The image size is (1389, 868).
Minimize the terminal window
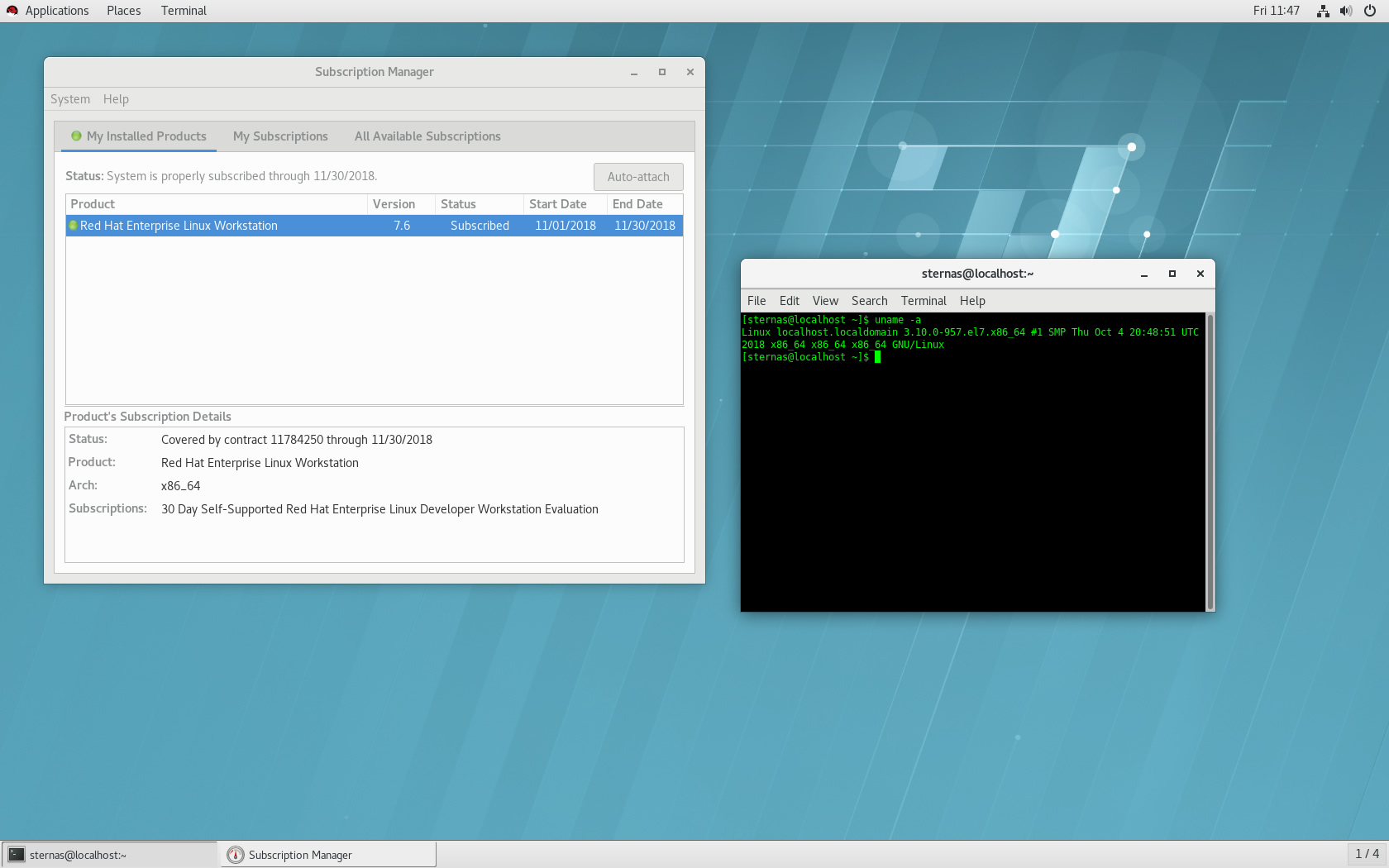tap(1144, 274)
